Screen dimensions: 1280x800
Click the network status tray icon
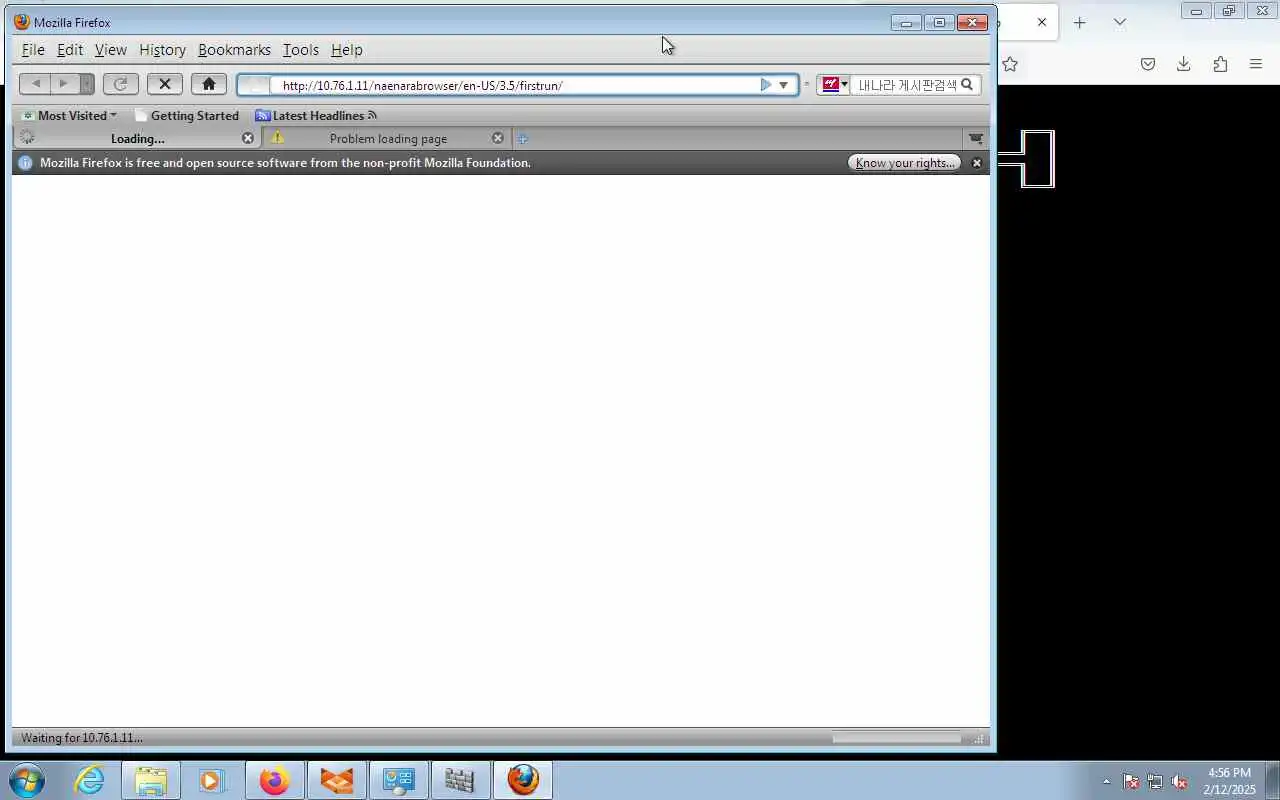click(1155, 781)
